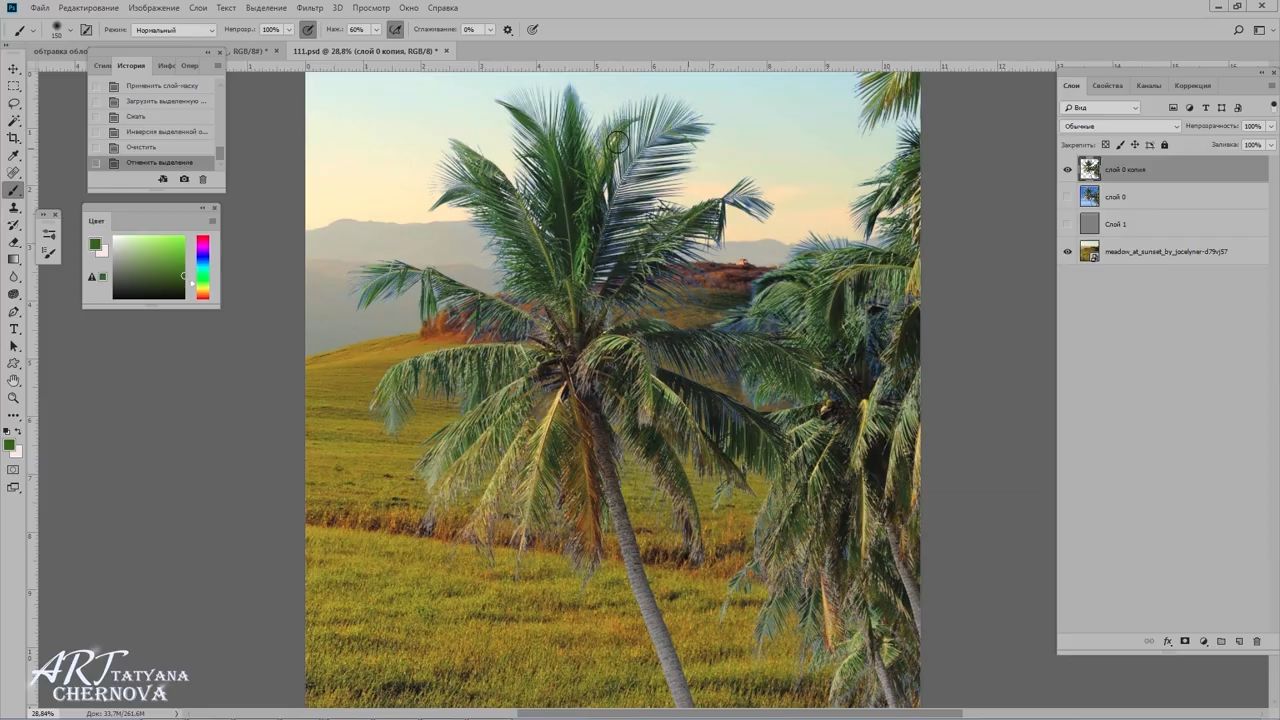Show the слой 0 layer
This screenshot has width=1280, height=720.
(1067, 196)
